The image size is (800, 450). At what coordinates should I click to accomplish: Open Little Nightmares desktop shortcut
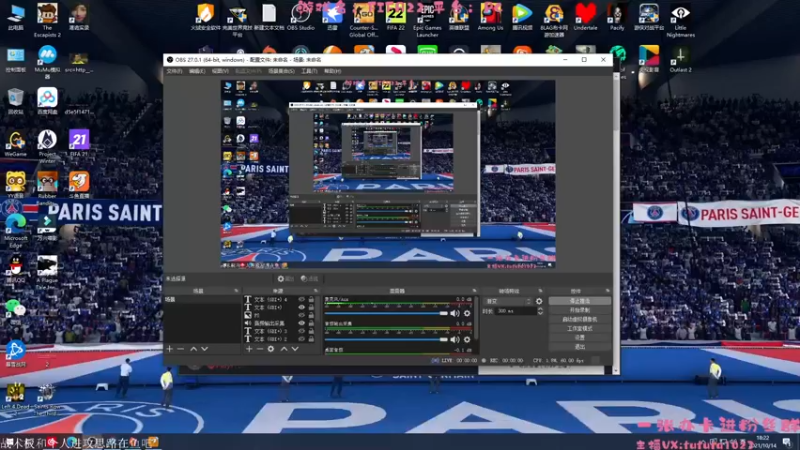tap(681, 20)
